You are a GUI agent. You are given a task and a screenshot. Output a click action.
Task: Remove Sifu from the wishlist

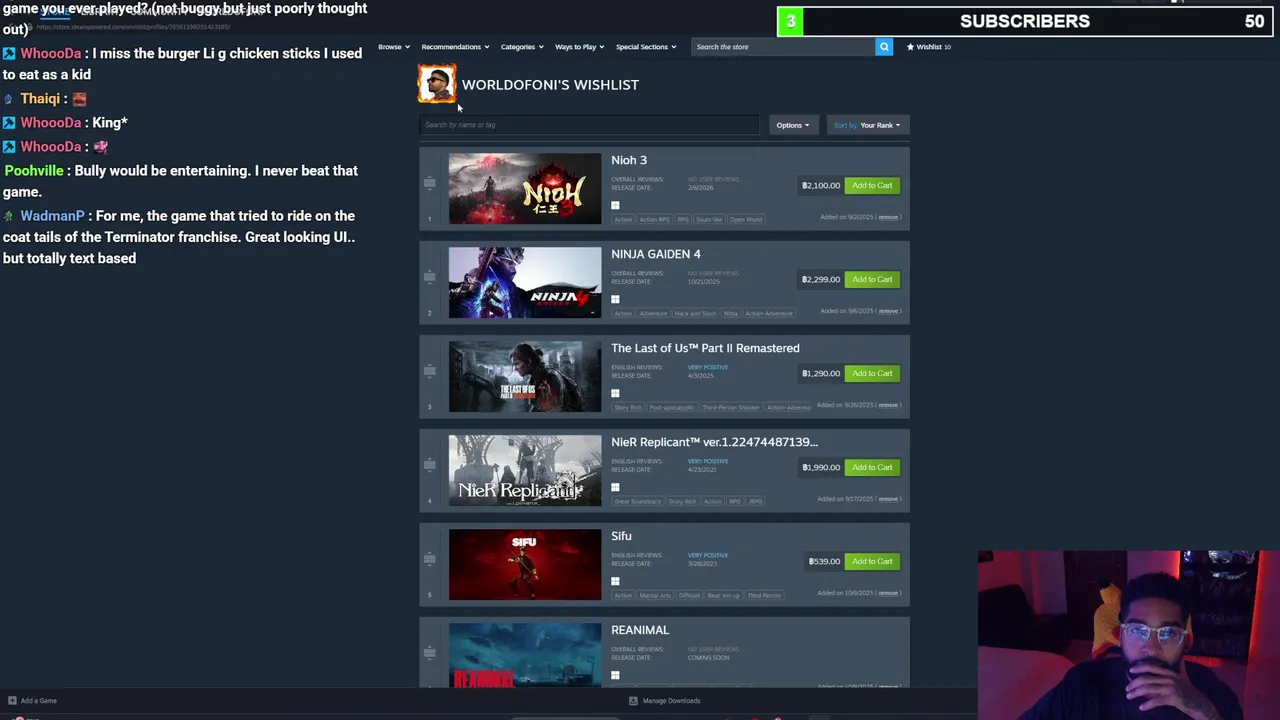[888, 593]
